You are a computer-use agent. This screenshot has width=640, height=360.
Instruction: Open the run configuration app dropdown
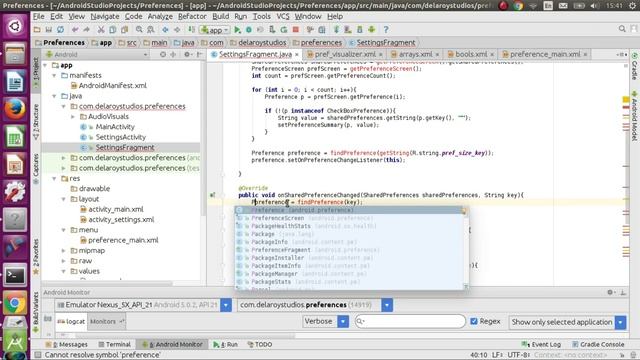[x=215, y=30]
